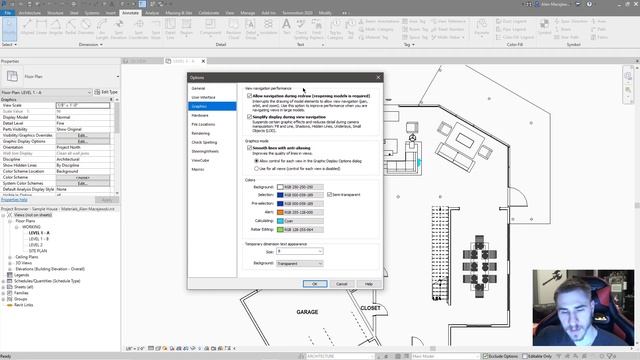Select the Color Fill Legend tool
This screenshot has height=360, width=640.
(x=514, y=37)
